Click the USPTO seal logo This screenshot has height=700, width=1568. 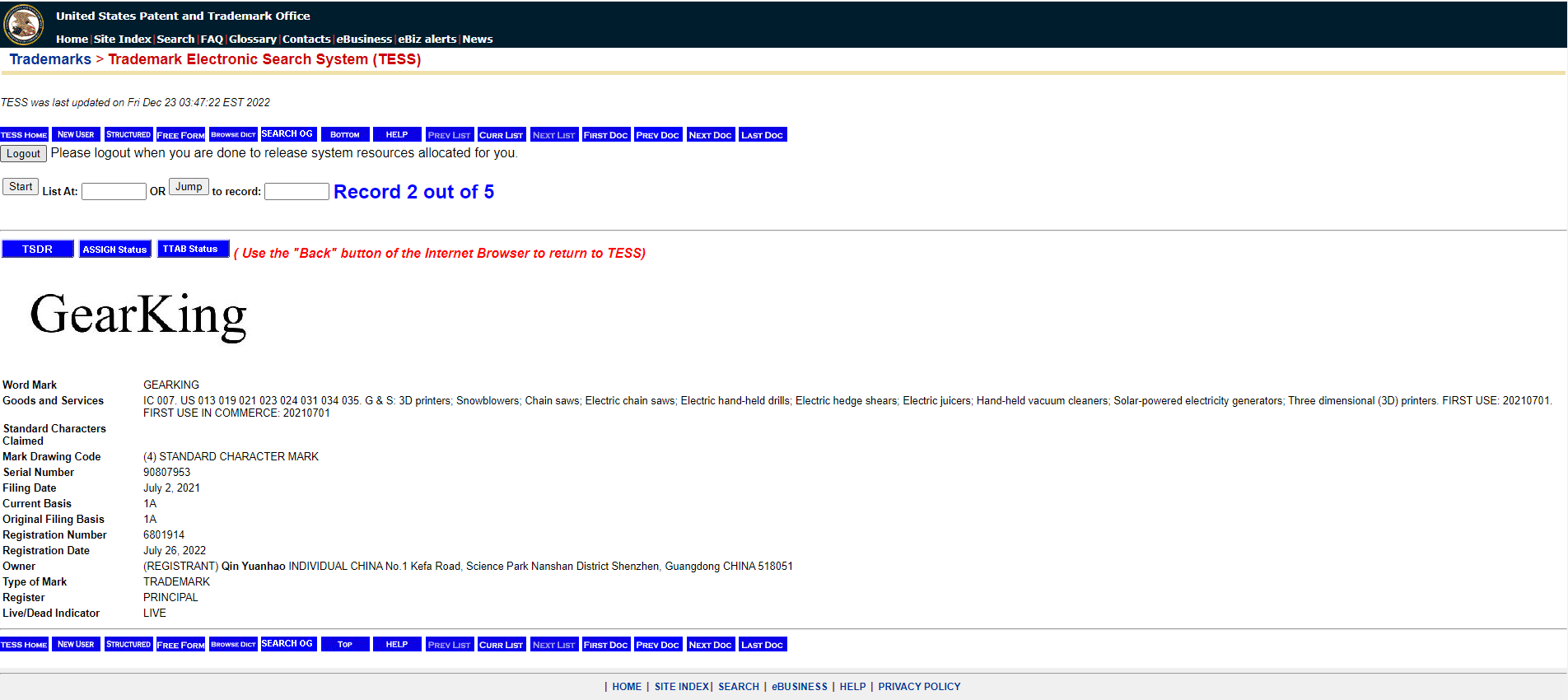(24, 25)
